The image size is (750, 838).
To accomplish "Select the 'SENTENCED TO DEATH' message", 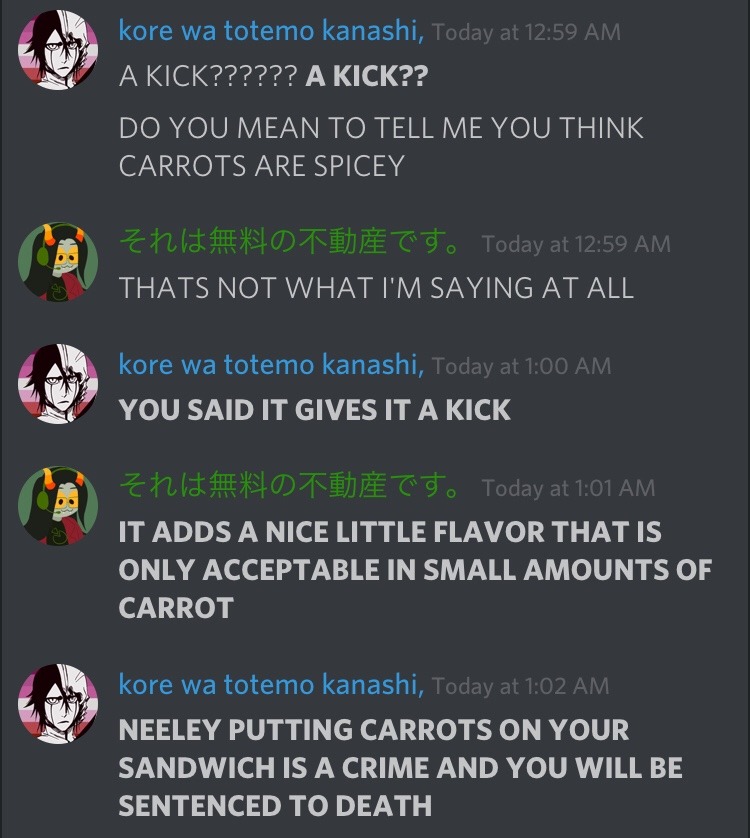I will 401,767.
